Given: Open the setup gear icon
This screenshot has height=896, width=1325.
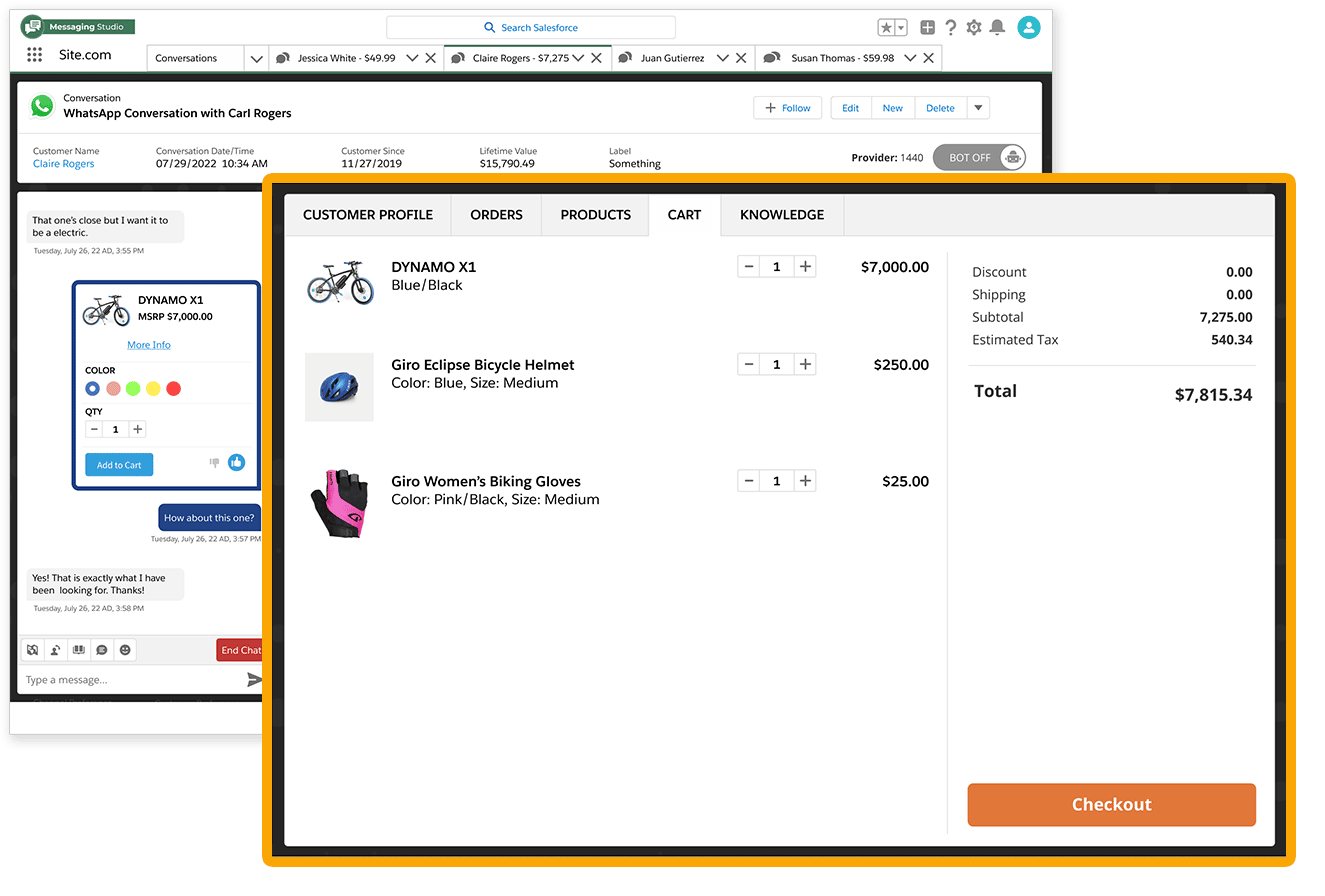Looking at the screenshot, I should click(x=974, y=28).
